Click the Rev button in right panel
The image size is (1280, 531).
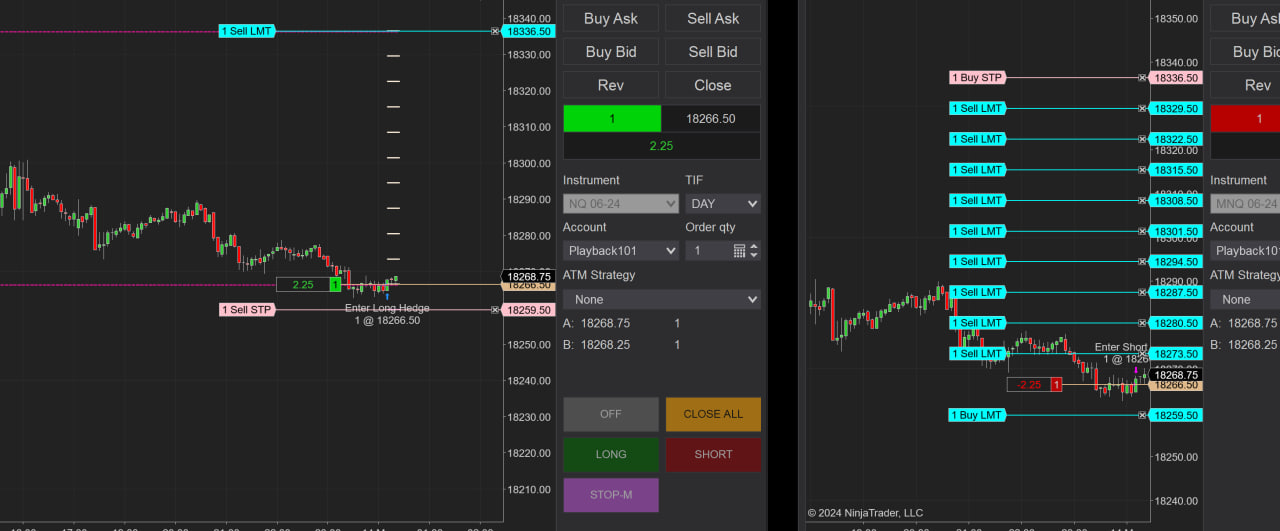coord(1245,85)
